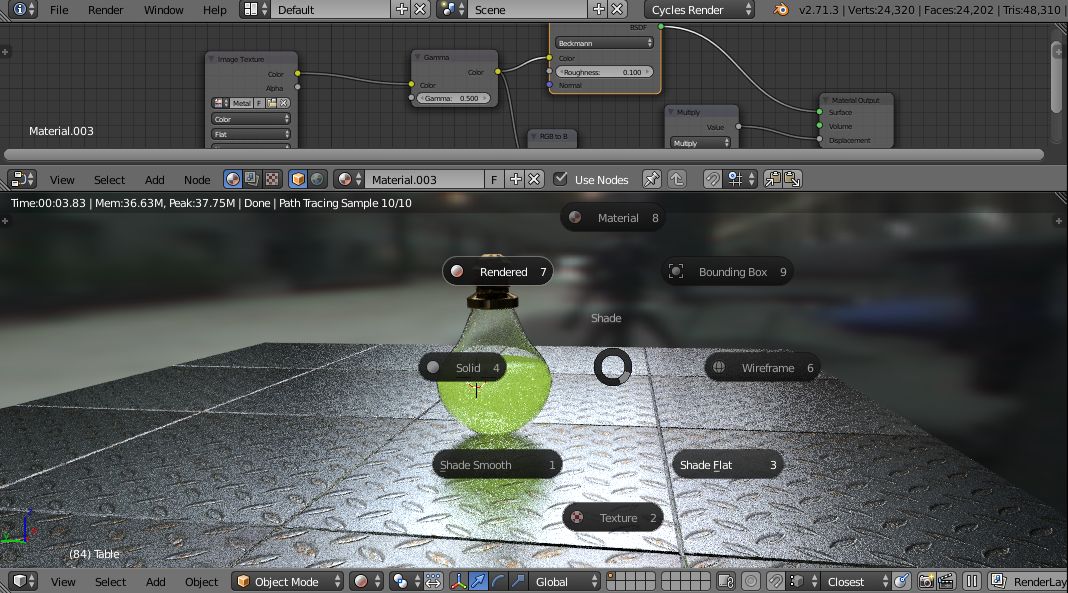
Task: Choose Rendered in Shade pie menu
Action: [497, 272]
